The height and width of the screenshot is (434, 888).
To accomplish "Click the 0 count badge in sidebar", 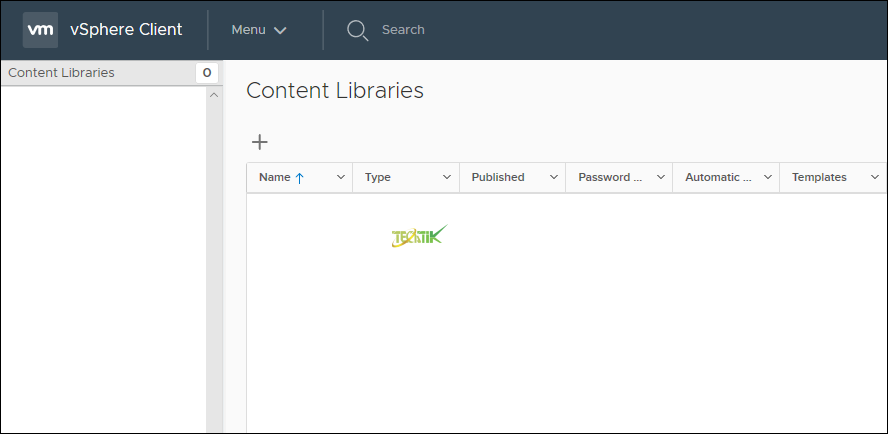I will pyautogui.click(x=207, y=73).
